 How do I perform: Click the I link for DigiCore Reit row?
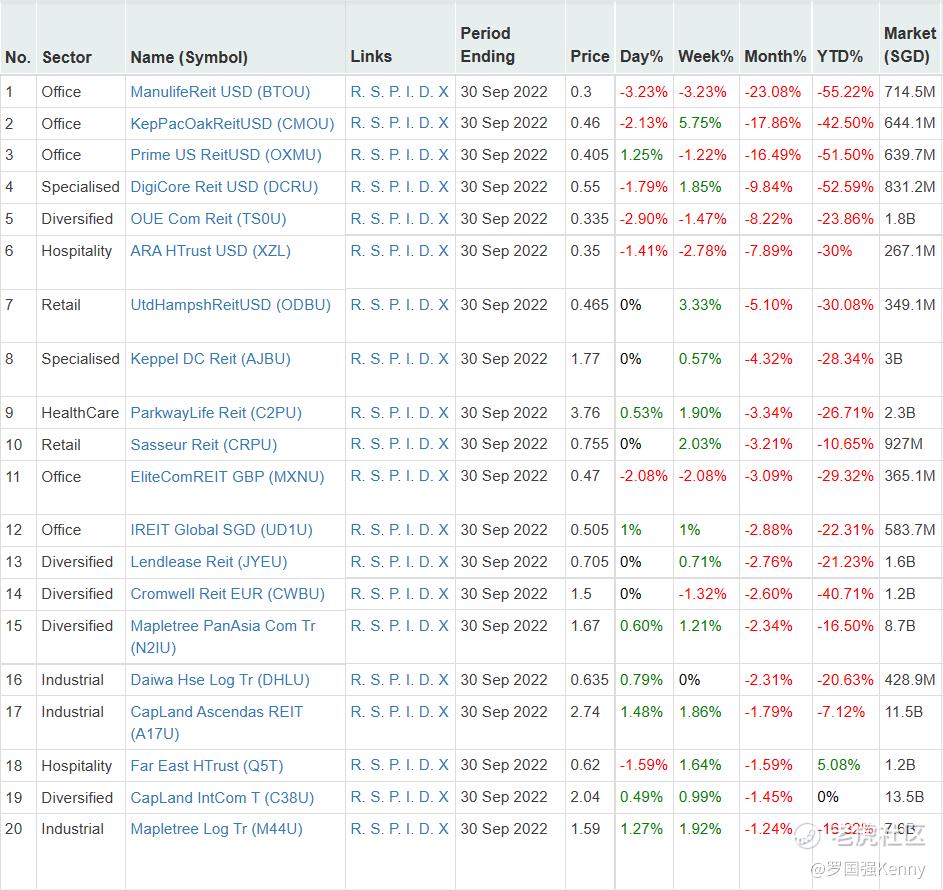pyautogui.click(x=410, y=187)
